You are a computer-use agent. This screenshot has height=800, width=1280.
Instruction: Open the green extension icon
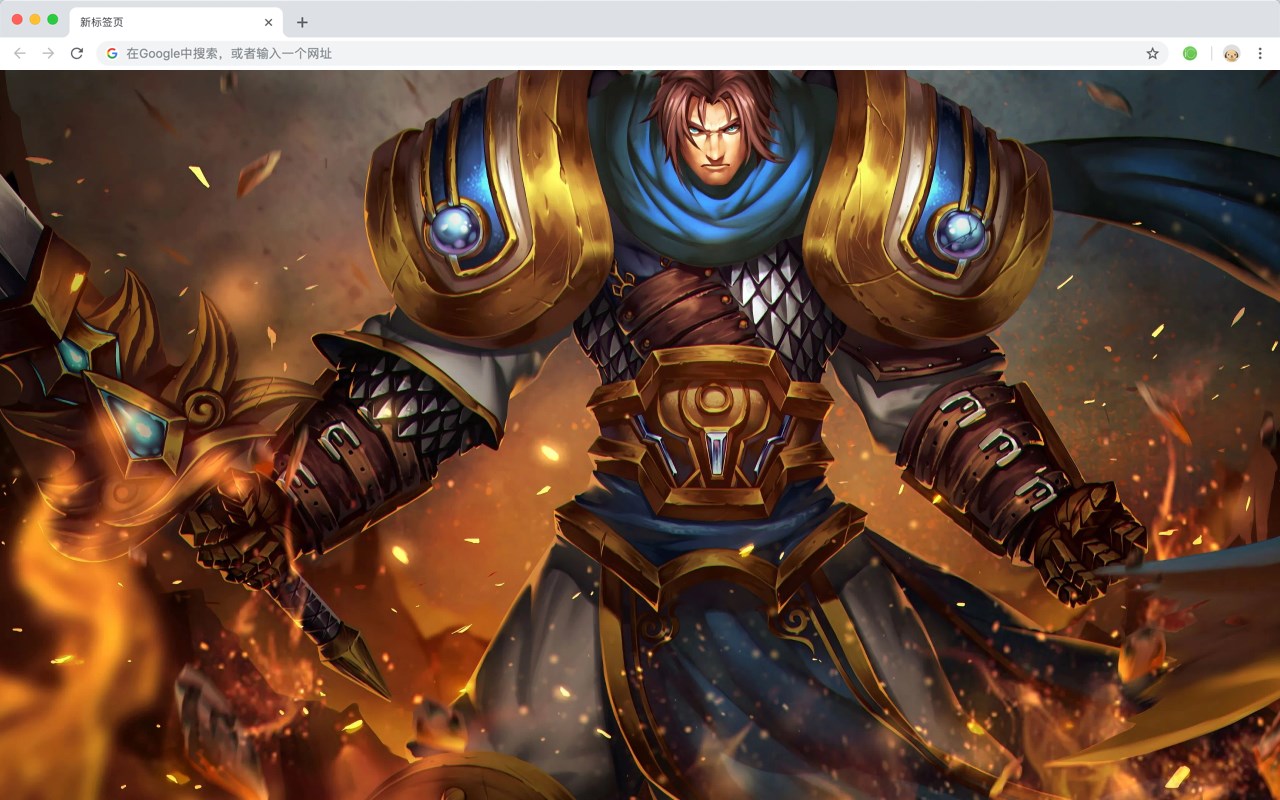[x=1190, y=53]
